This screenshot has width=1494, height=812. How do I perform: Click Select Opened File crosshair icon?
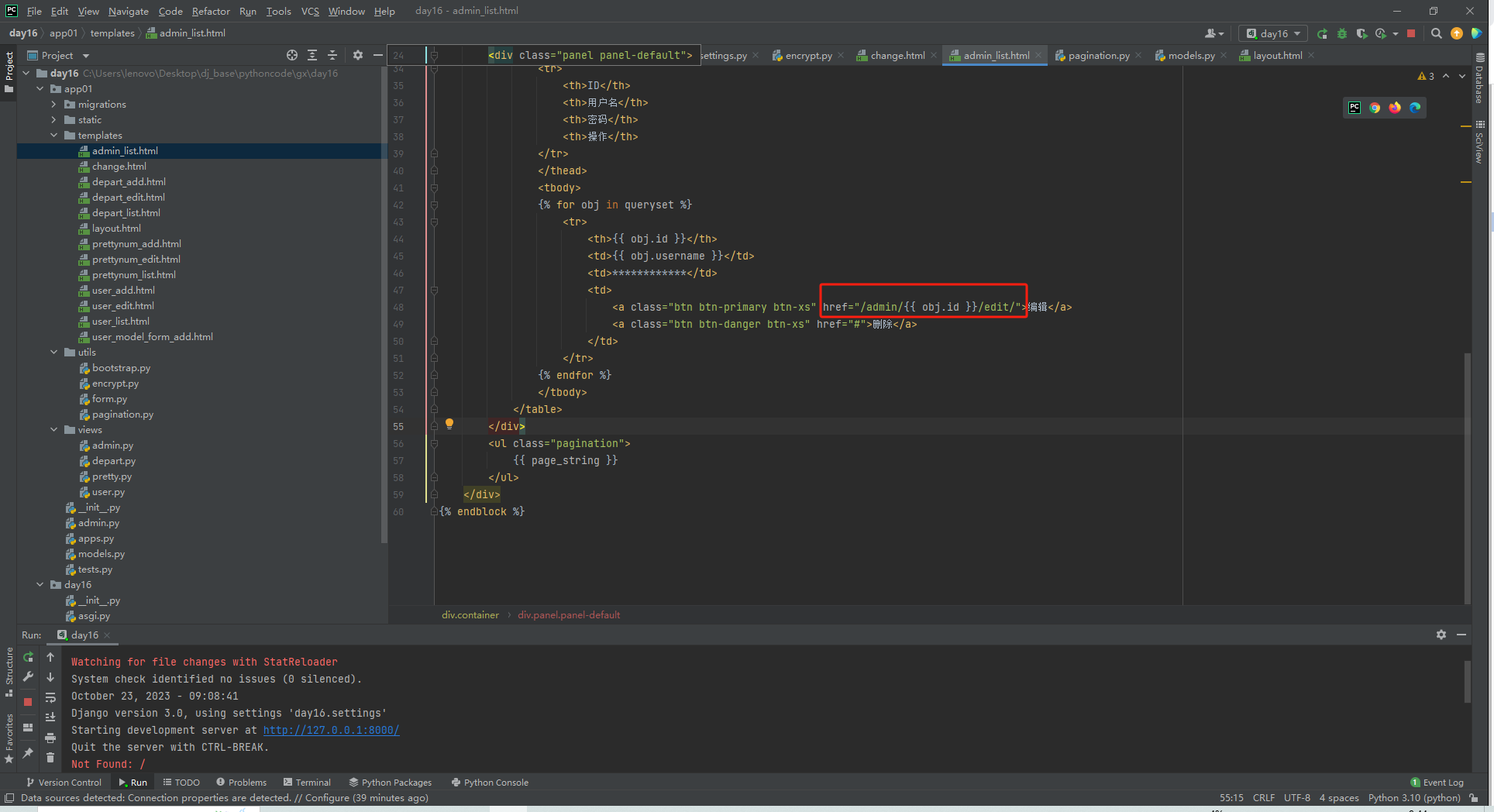click(291, 55)
